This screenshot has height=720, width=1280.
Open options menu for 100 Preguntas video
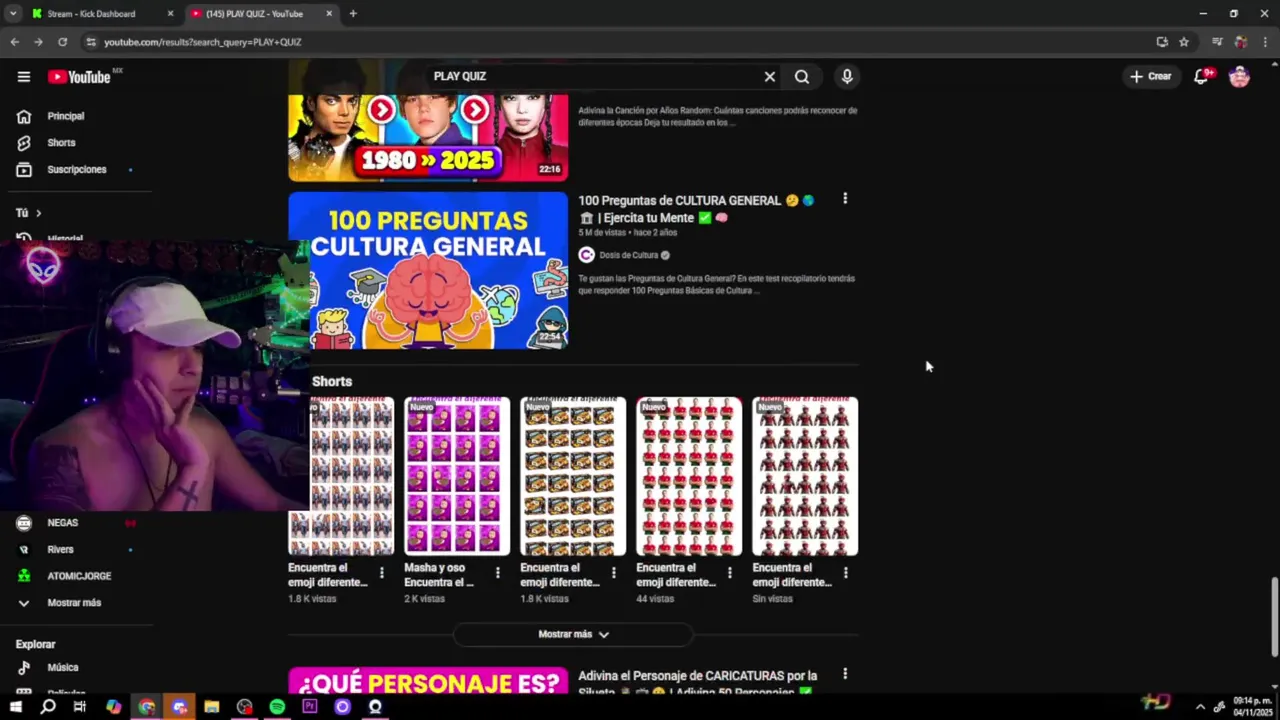tap(845, 199)
